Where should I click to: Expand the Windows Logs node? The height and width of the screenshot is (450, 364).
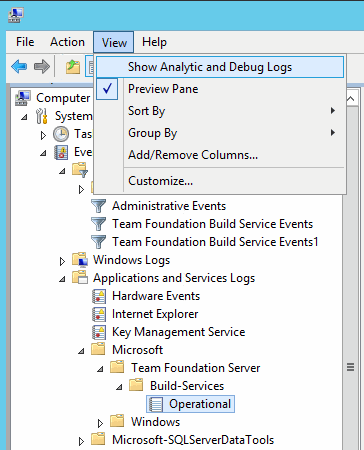(x=62, y=261)
